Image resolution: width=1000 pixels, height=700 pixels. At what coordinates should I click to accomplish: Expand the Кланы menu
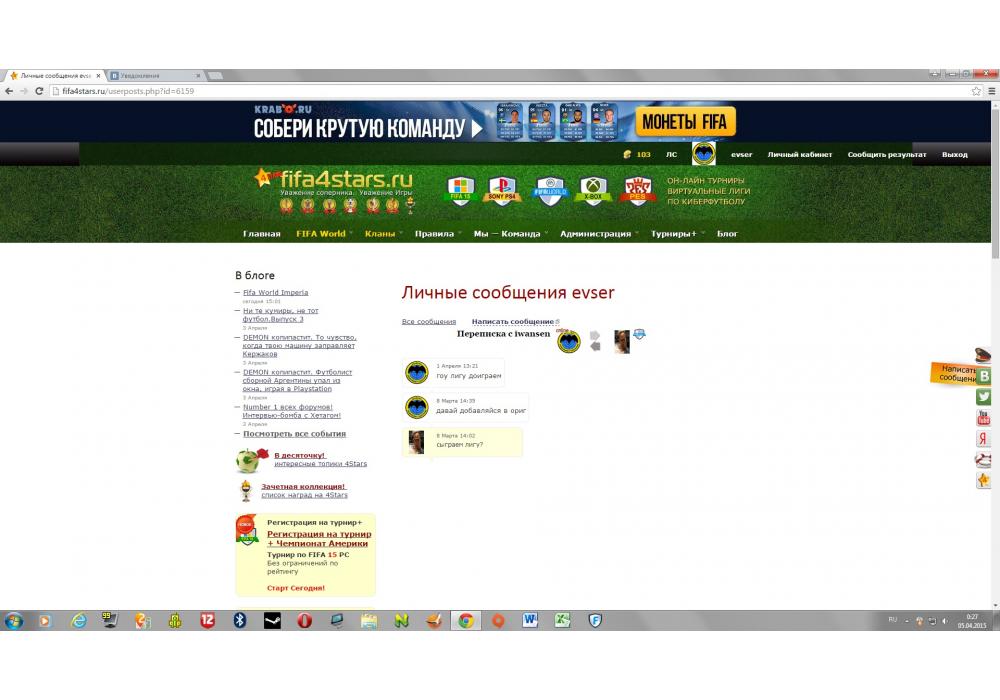[383, 234]
